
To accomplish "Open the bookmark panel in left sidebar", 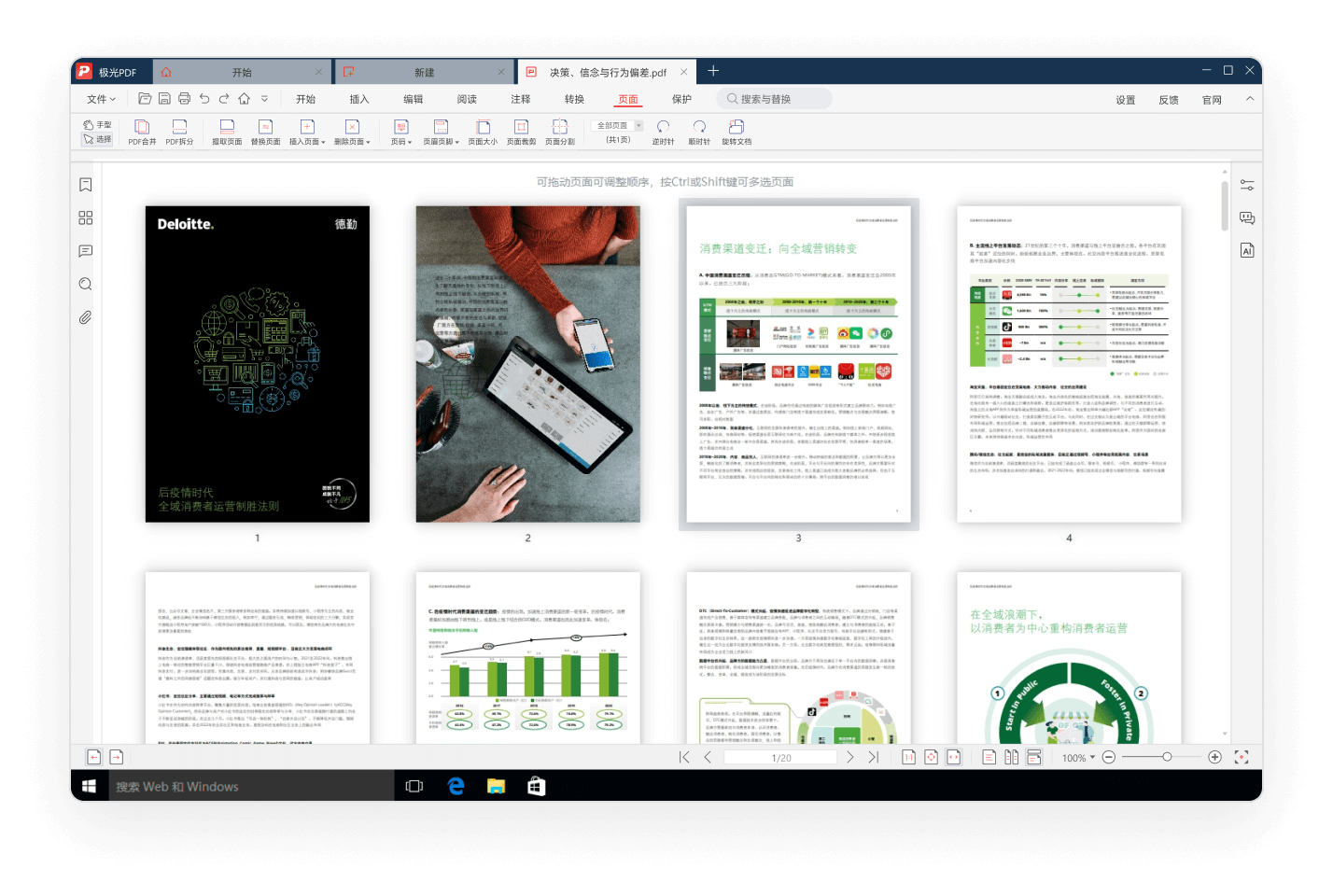I will coord(86,185).
